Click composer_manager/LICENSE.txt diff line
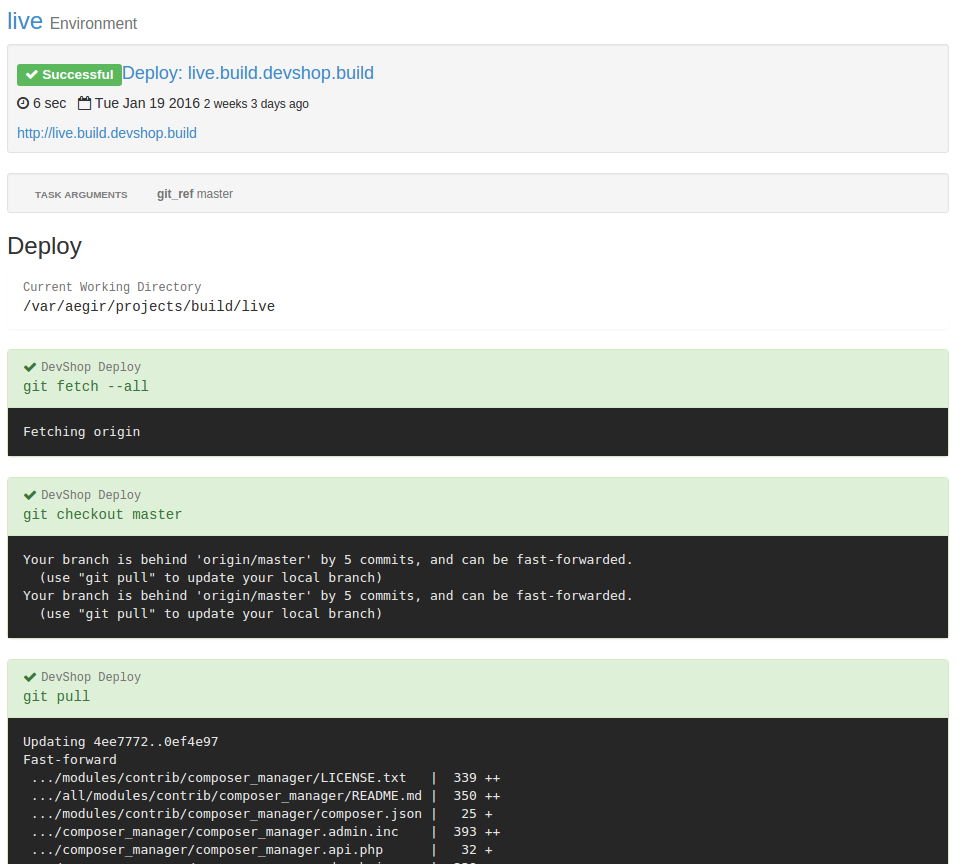Viewport: 962px width, 864px height. click(266, 778)
